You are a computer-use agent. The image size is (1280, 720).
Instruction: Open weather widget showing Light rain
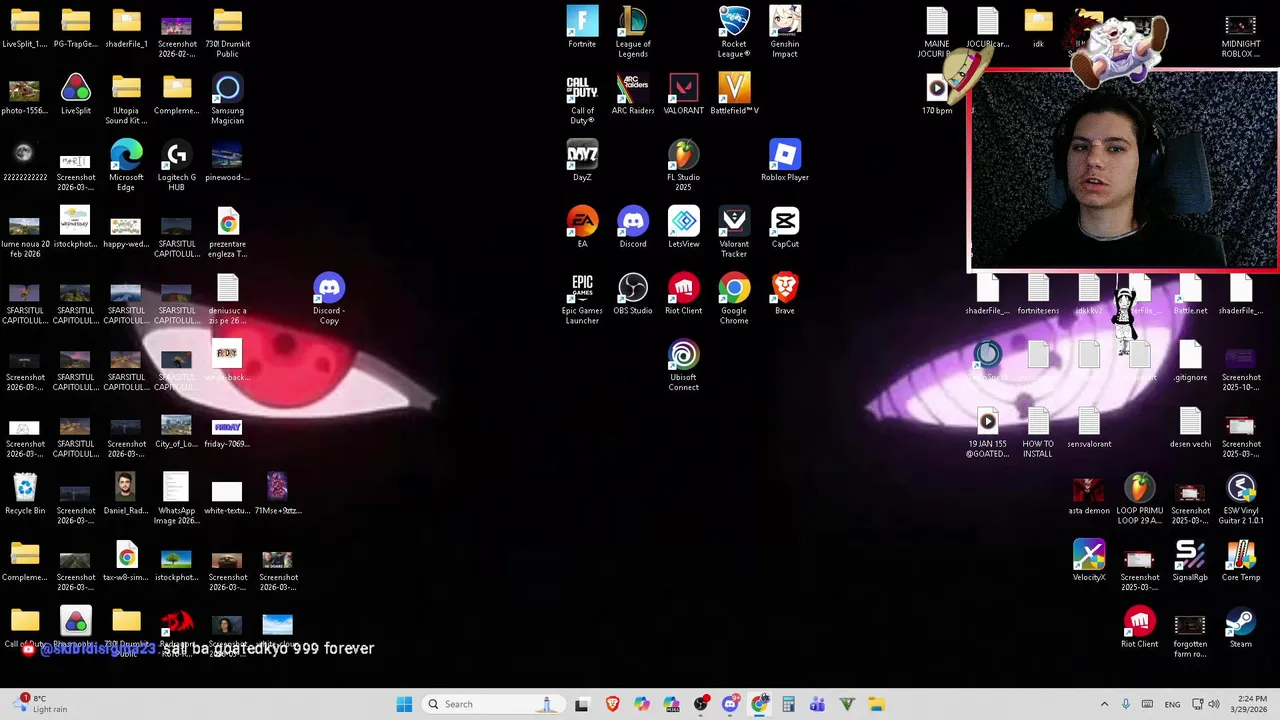click(40, 704)
